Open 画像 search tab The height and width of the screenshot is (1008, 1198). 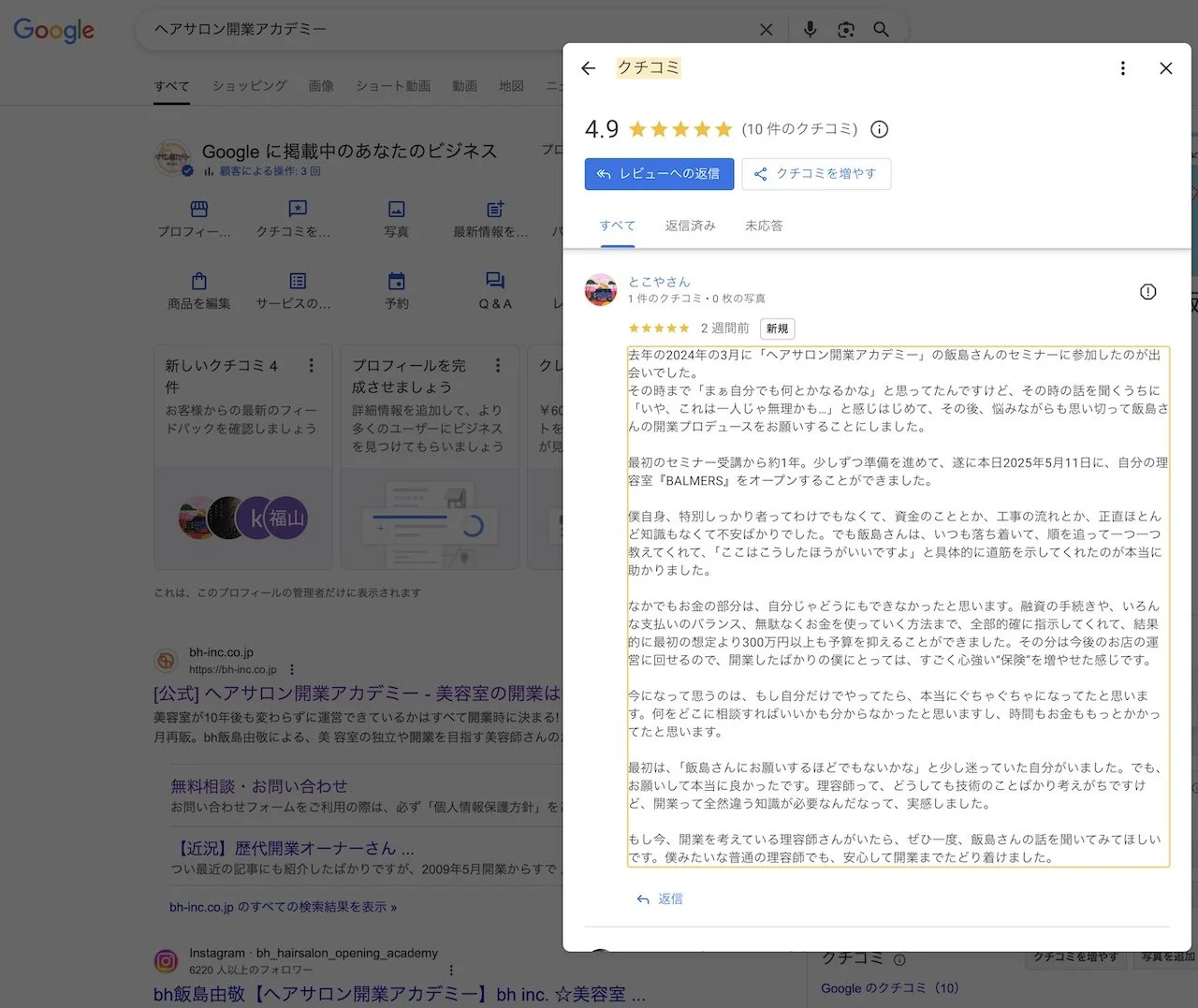[x=321, y=86]
